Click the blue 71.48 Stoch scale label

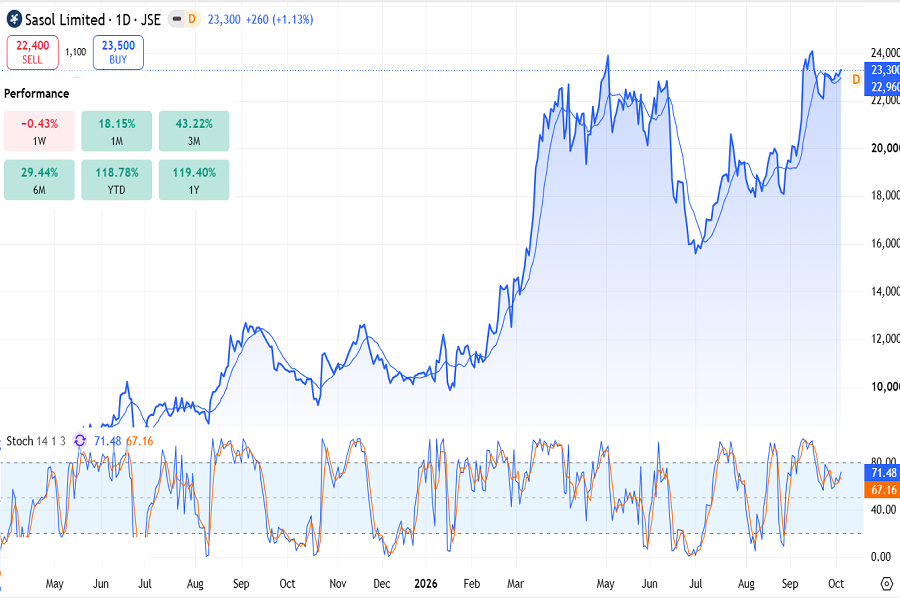[x=882, y=473]
